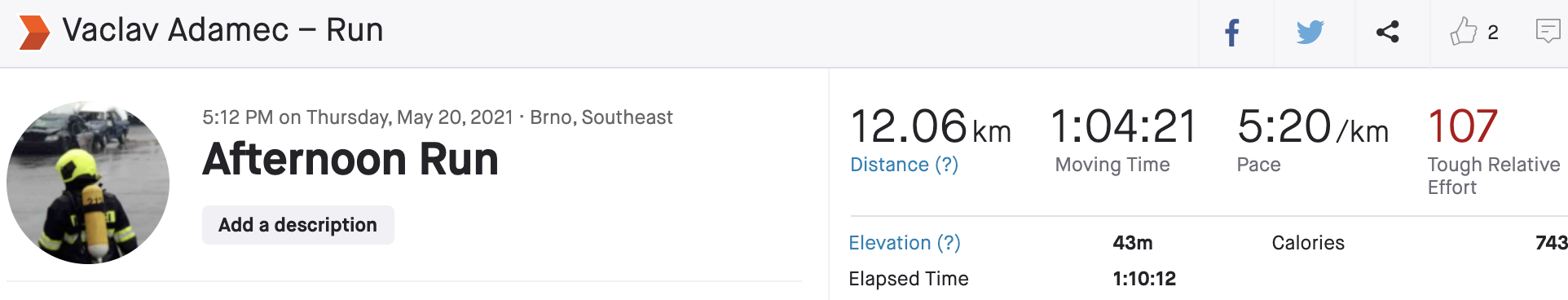
Task: Select the 1:10:12 elapsed time value
Action: (x=1144, y=279)
